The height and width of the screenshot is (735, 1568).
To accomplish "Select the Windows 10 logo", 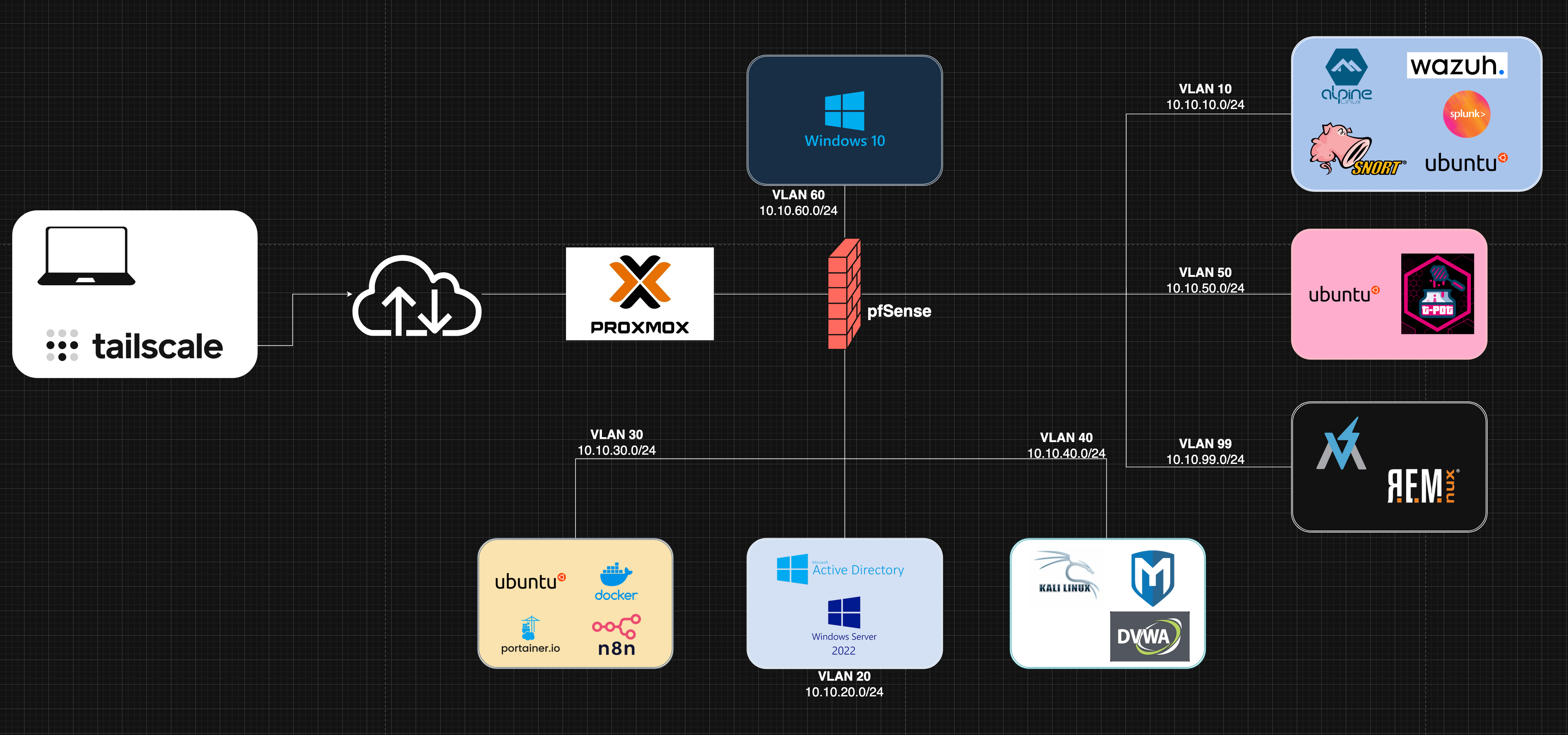I will (x=845, y=120).
